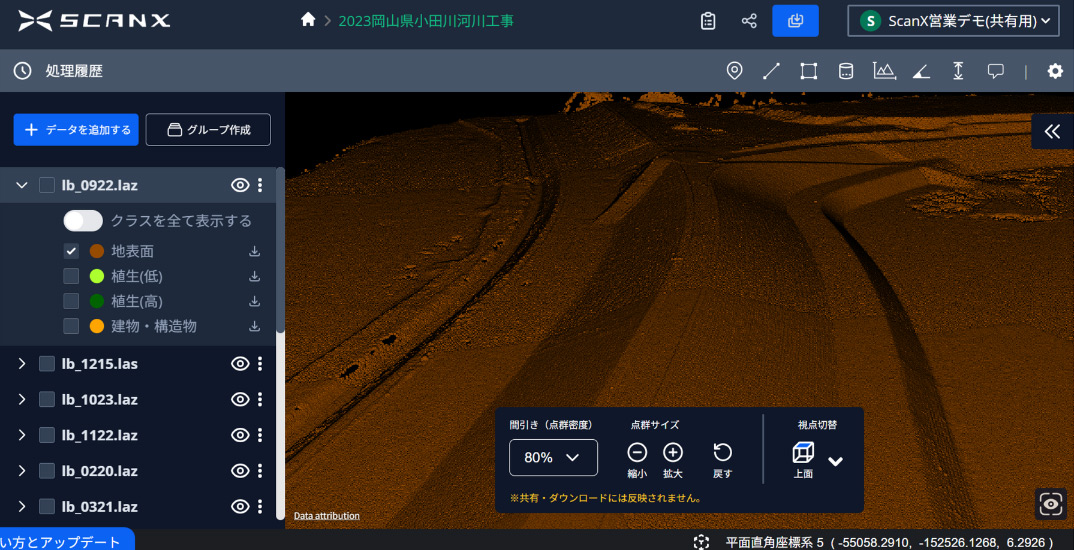This screenshot has height=550, width=1074.
Task: Click the orange 建物・構造物 color swatch
Action: 97,326
